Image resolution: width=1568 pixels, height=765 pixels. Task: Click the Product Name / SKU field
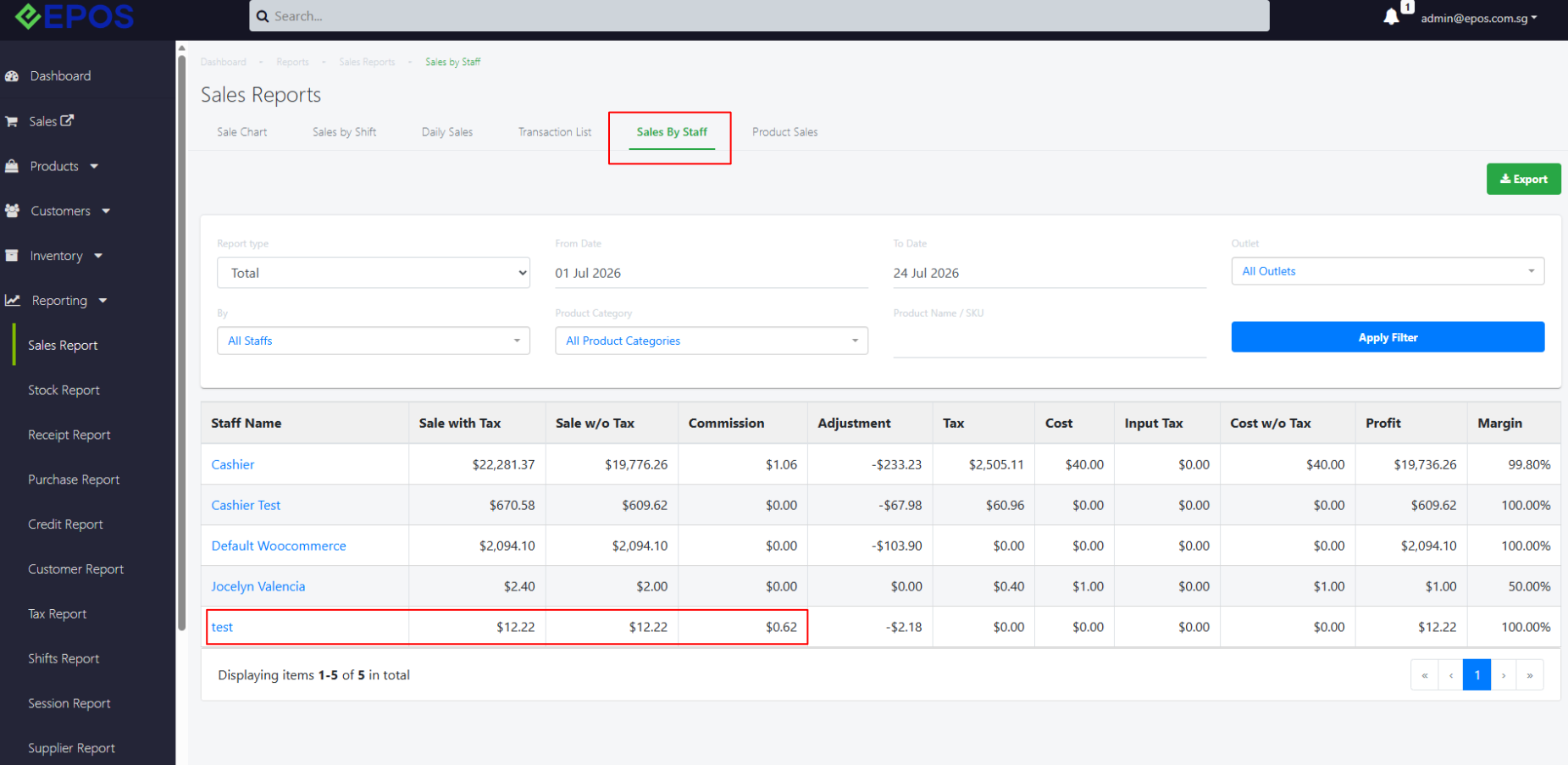pos(1050,341)
